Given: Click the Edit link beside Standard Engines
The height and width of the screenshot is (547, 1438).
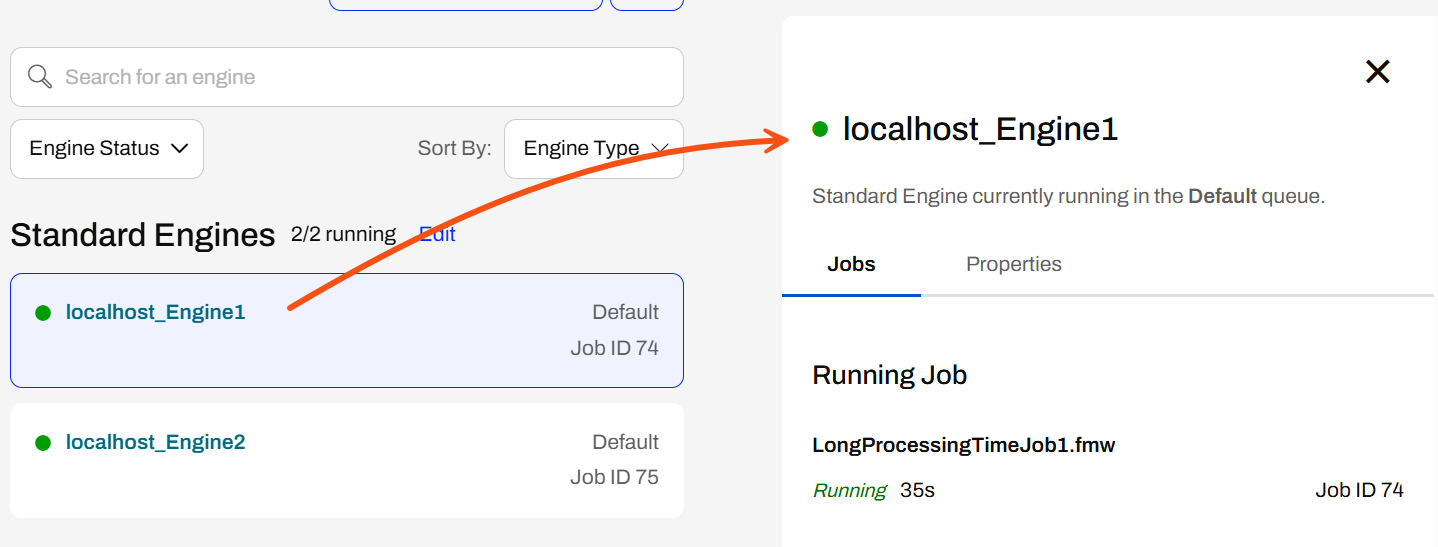Looking at the screenshot, I should click(x=437, y=234).
